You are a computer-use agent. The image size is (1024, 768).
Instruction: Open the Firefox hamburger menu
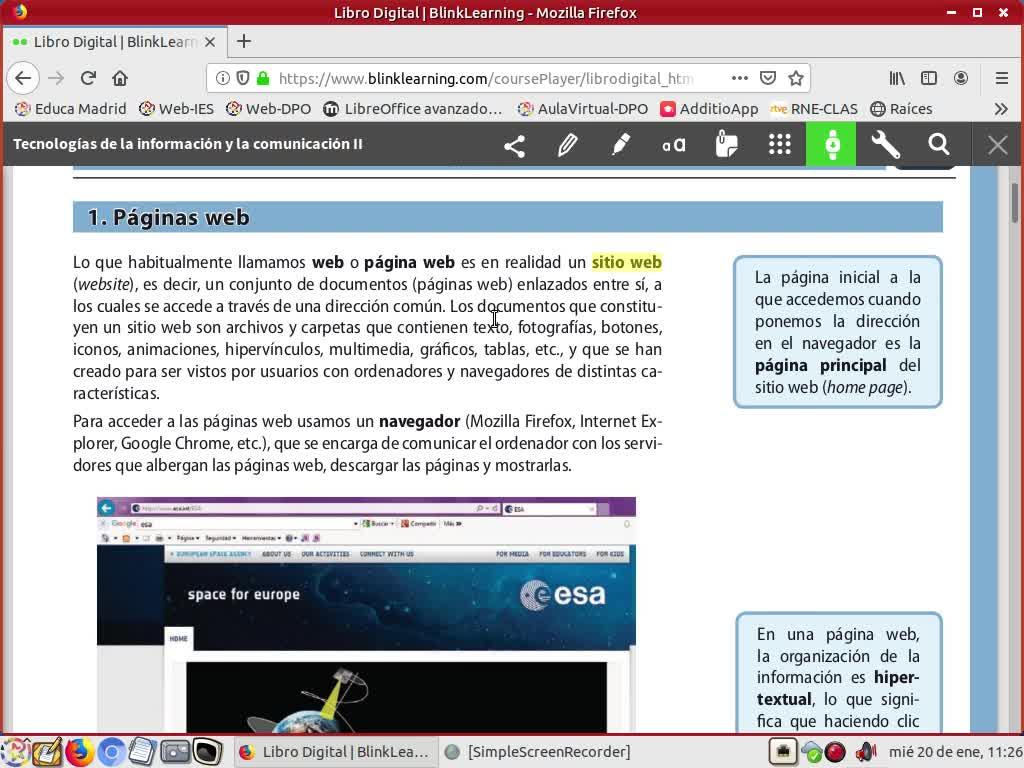tap(1001, 78)
